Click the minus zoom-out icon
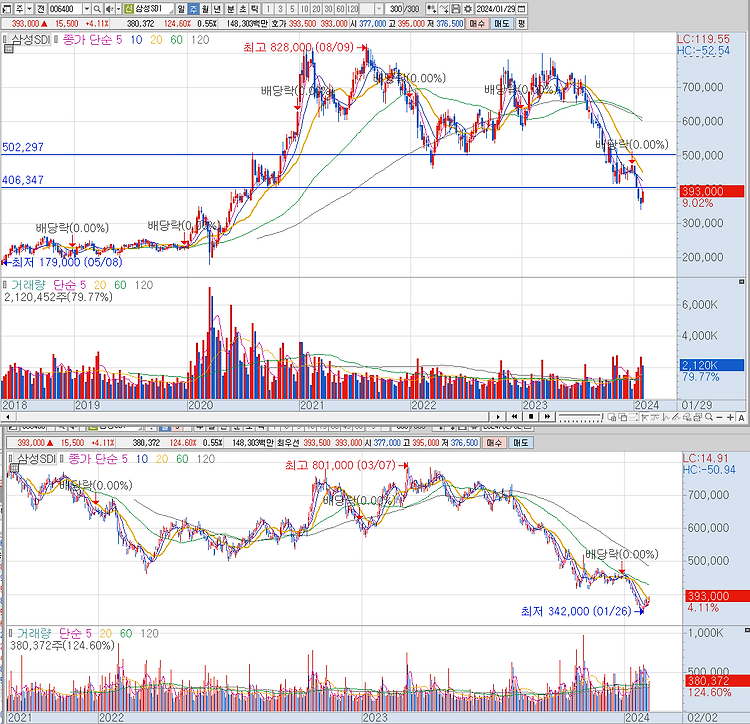This screenshot has width=750, height=724. 719,417
